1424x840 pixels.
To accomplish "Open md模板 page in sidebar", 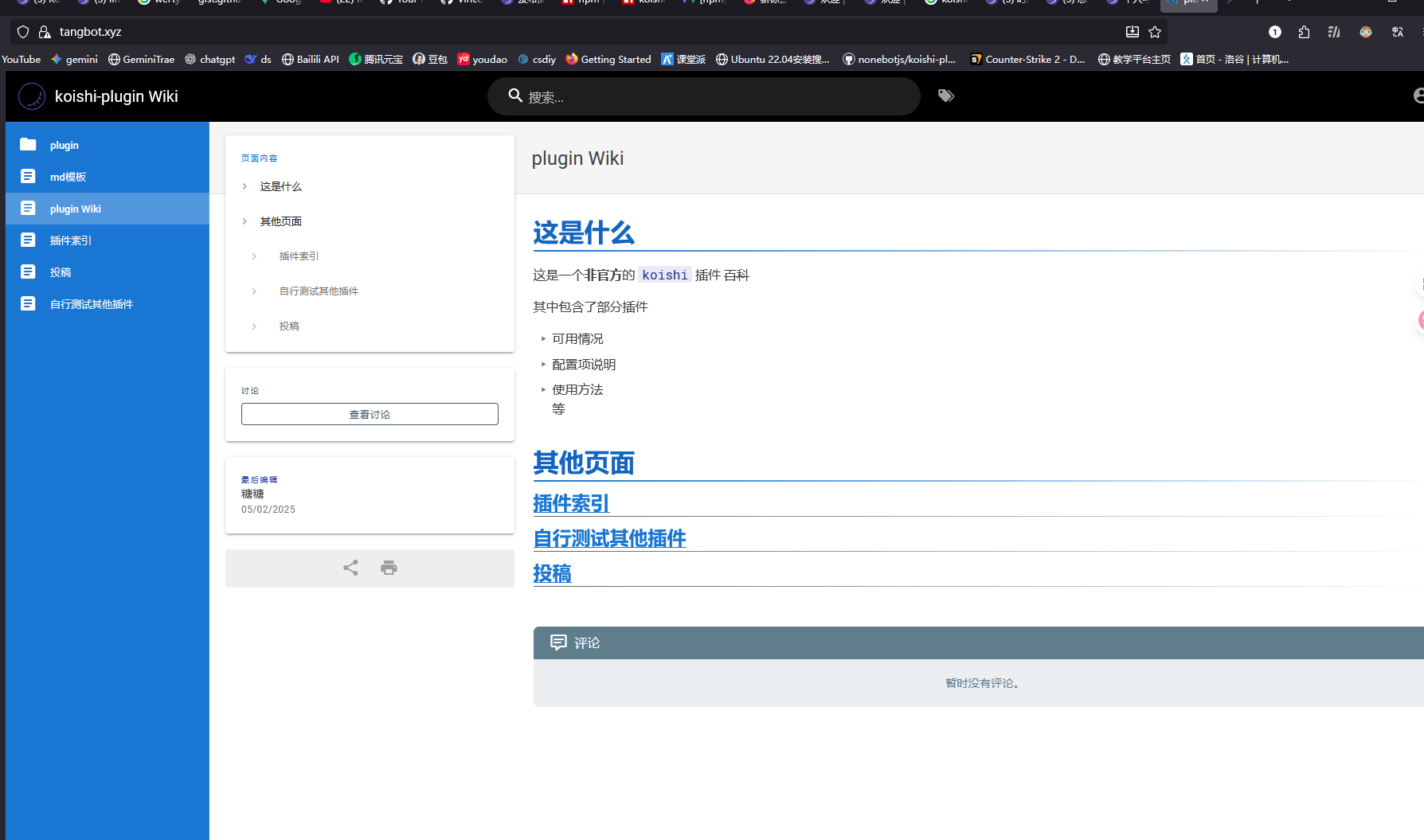I will (68, 177).
